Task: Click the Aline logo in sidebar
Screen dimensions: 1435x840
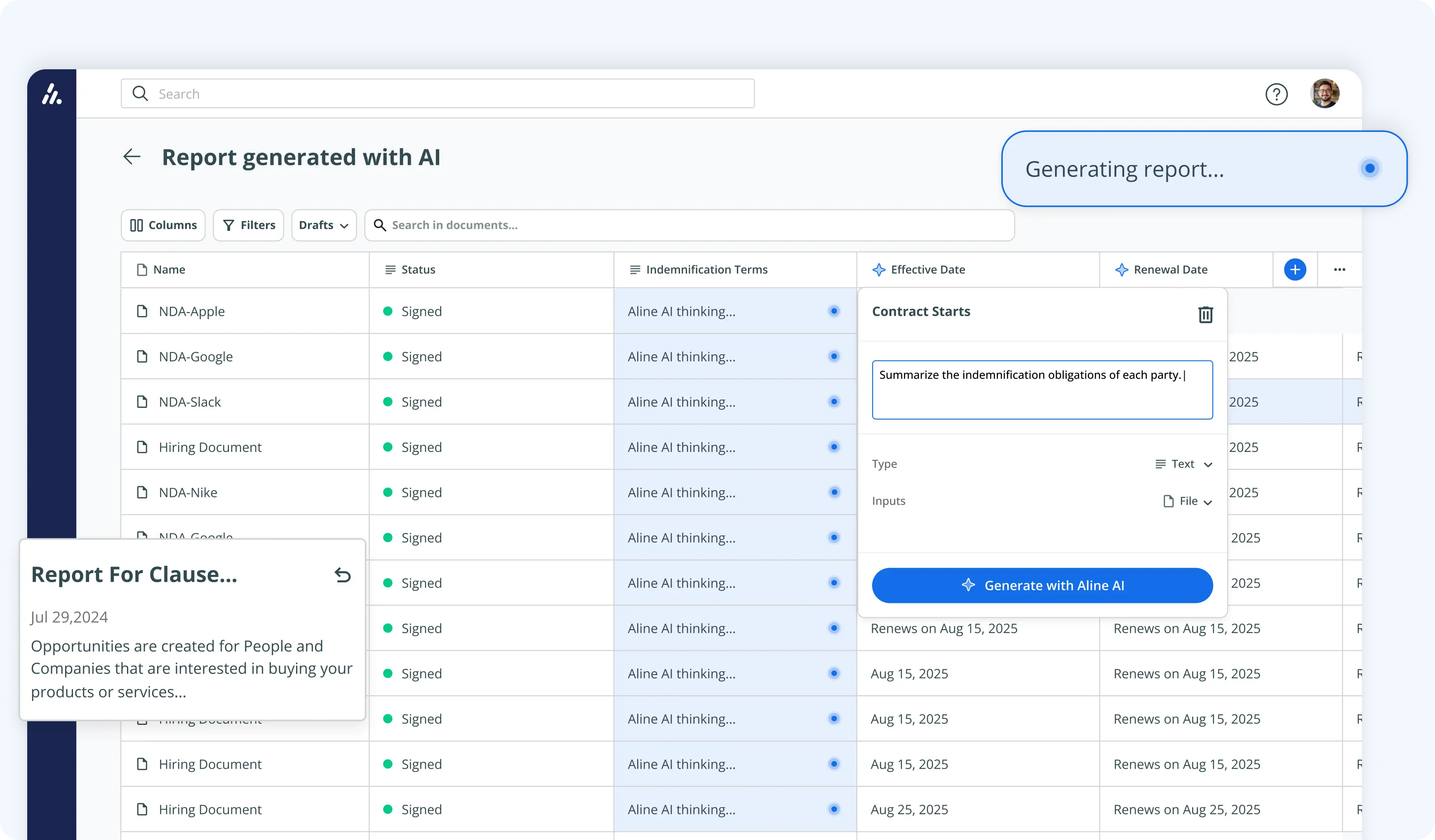Action: point(52,94)
